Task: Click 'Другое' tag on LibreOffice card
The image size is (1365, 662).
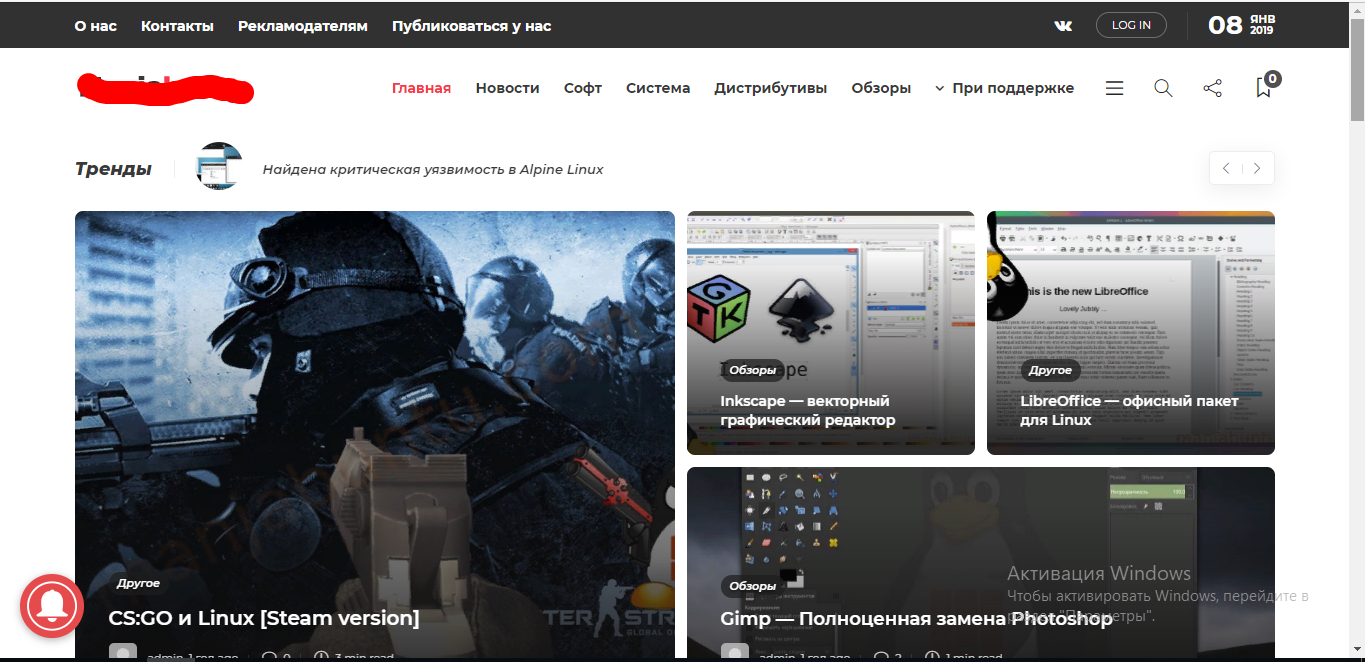Action: pos(1050,370)
